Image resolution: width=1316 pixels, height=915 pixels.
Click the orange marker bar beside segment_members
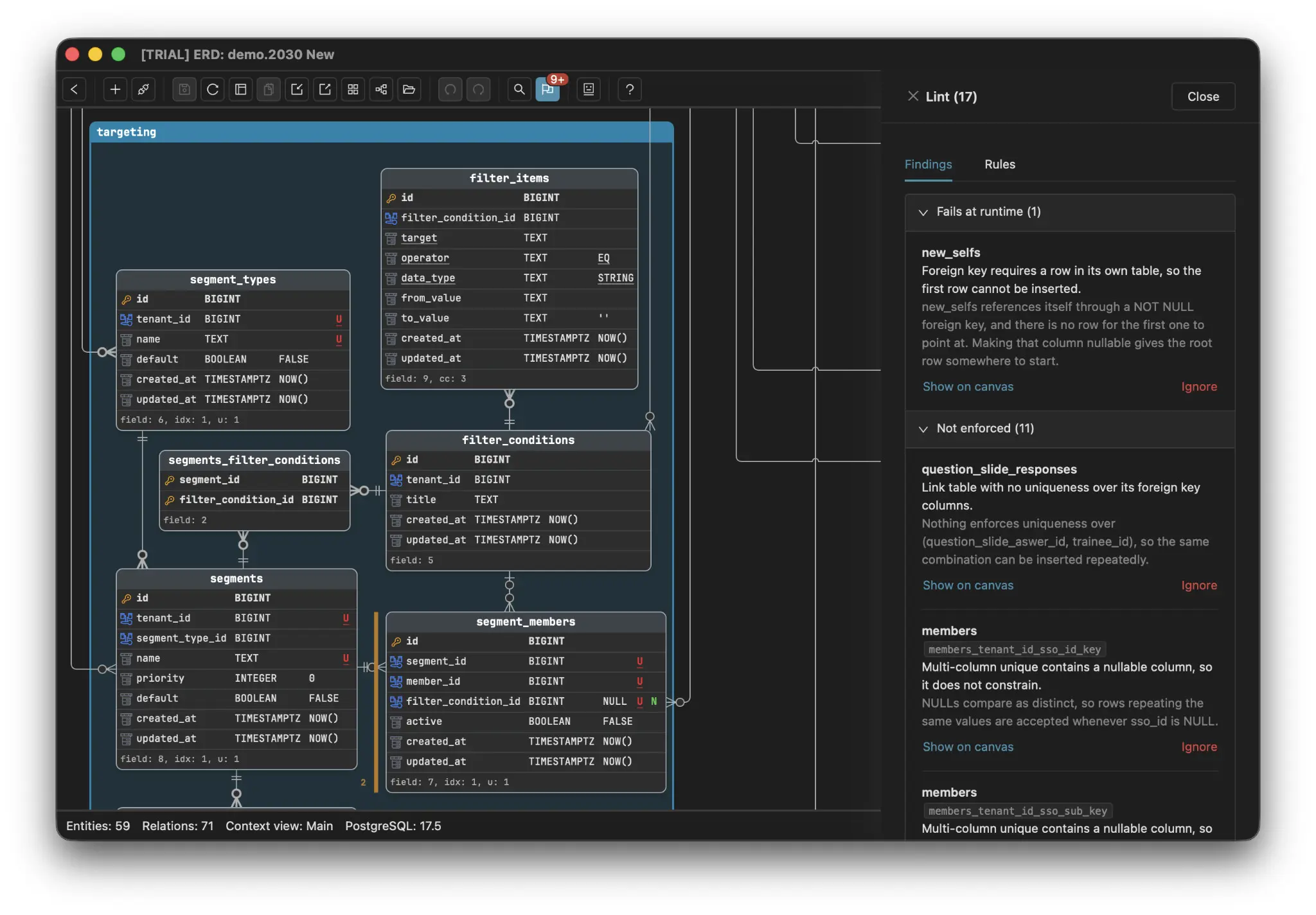[376, 702]
